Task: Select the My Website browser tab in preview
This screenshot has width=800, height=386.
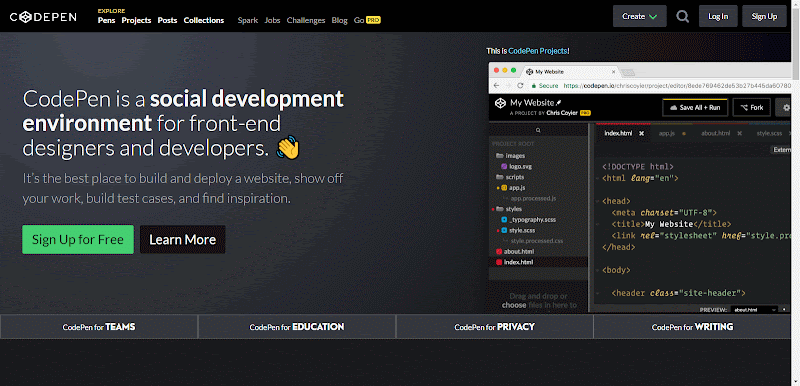Action: [x=569, y=72]
